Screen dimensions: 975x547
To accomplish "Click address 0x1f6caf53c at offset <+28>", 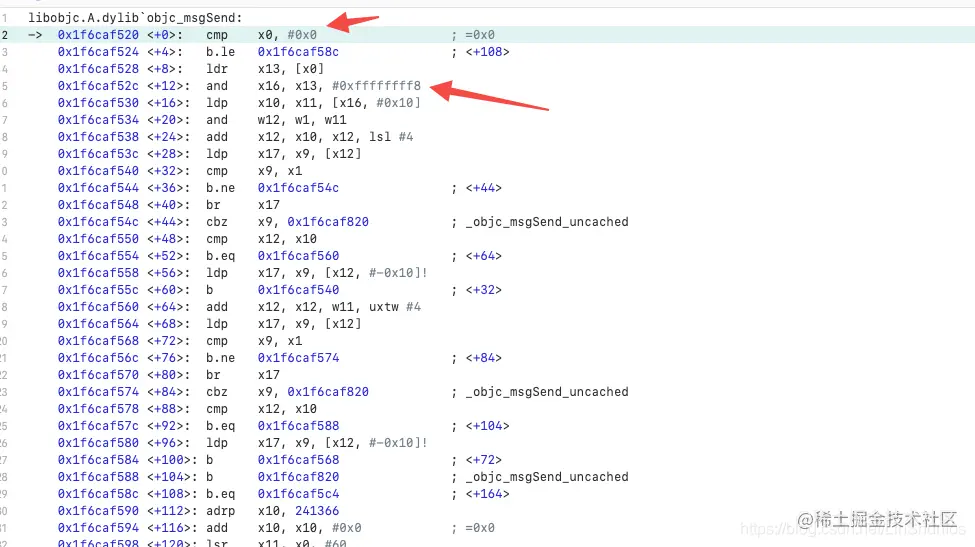I will 98,154.
